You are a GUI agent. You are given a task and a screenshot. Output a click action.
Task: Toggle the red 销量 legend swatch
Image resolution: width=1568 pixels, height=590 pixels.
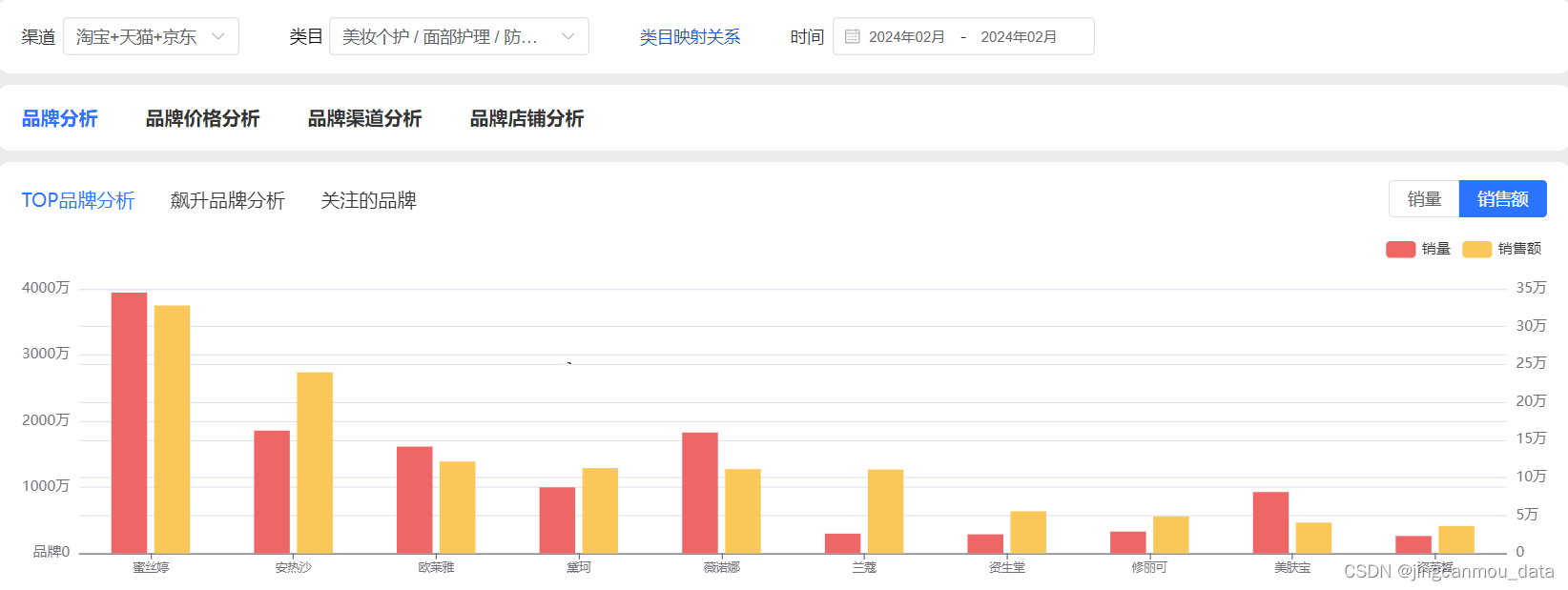(x=1400, y=249)
